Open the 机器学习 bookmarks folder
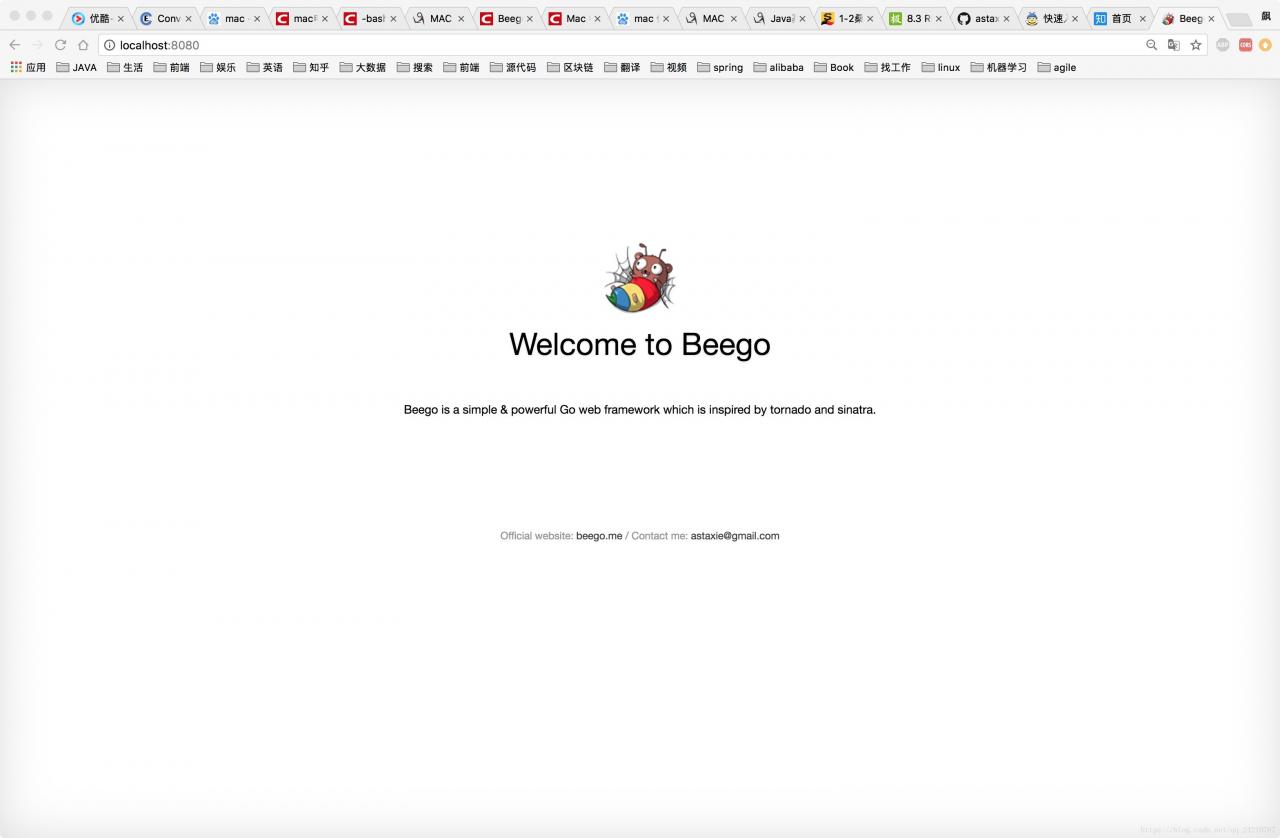 tap(999, 67)
